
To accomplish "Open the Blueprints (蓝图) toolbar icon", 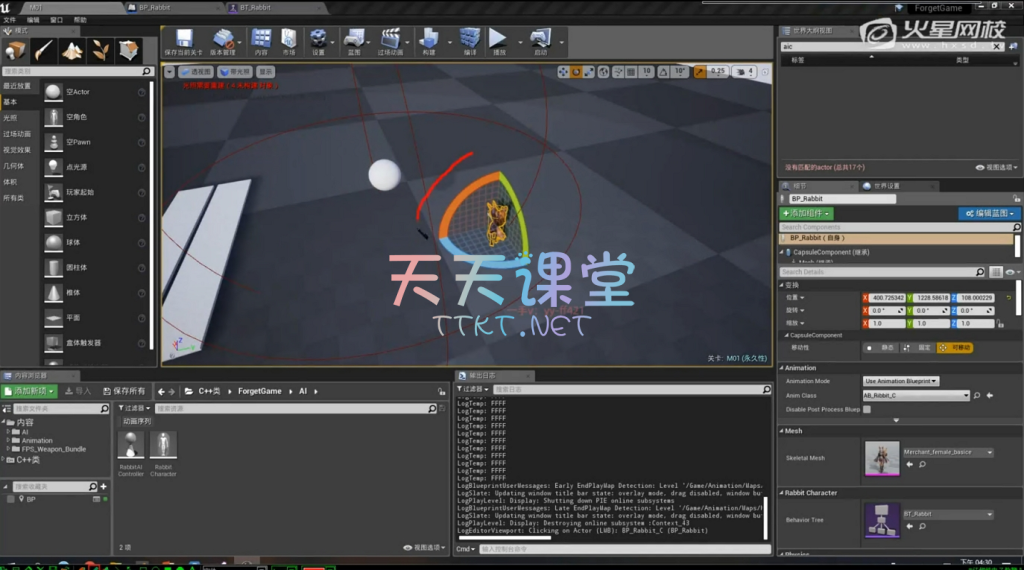I will click(353, 40).
